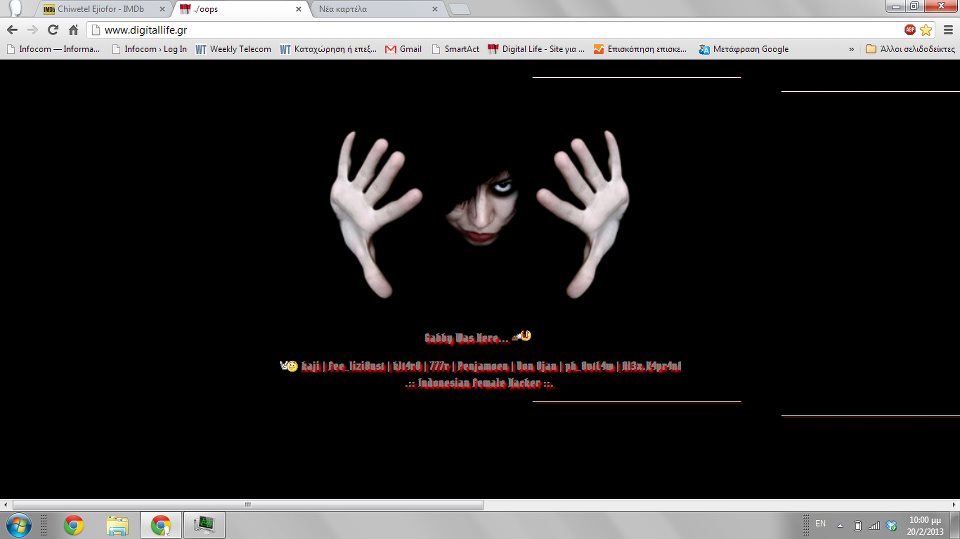Image resolution: width=960 pixels, height=539 pixels.
Task: Open the Chrome menu hamburger icon
Action: coord(946,30)
